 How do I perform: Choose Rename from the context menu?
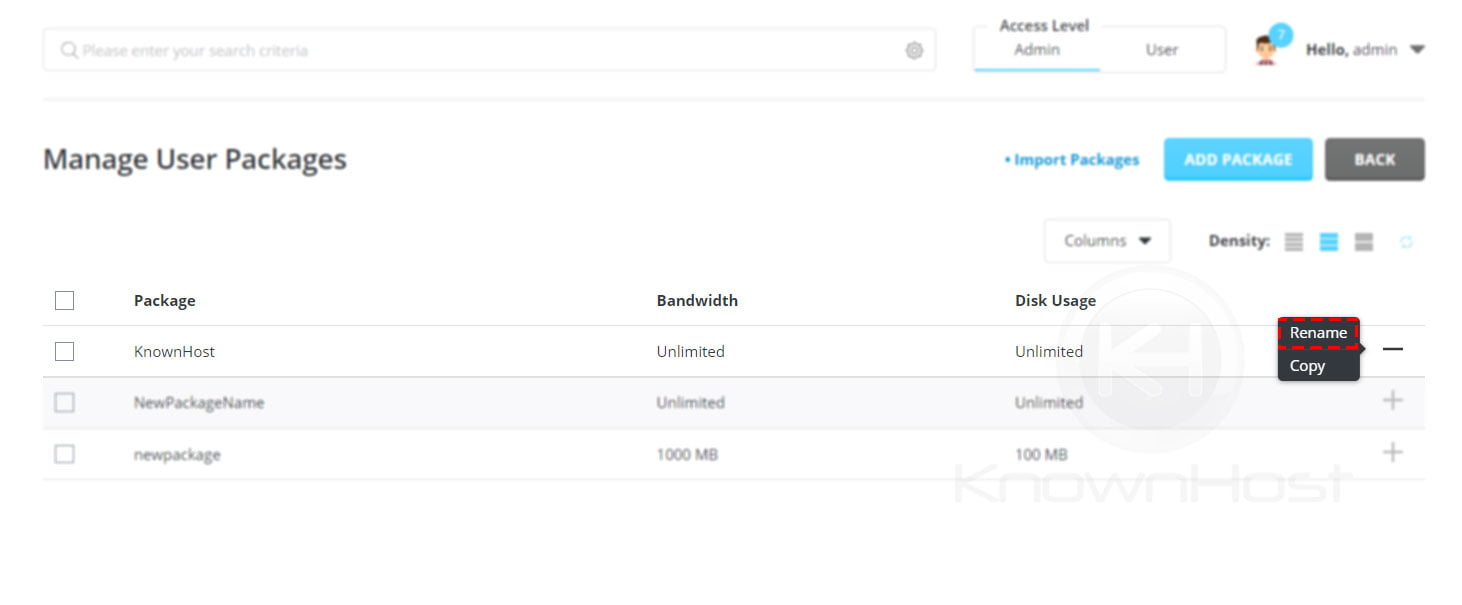pyautogui.click(x=1317, y=332)
